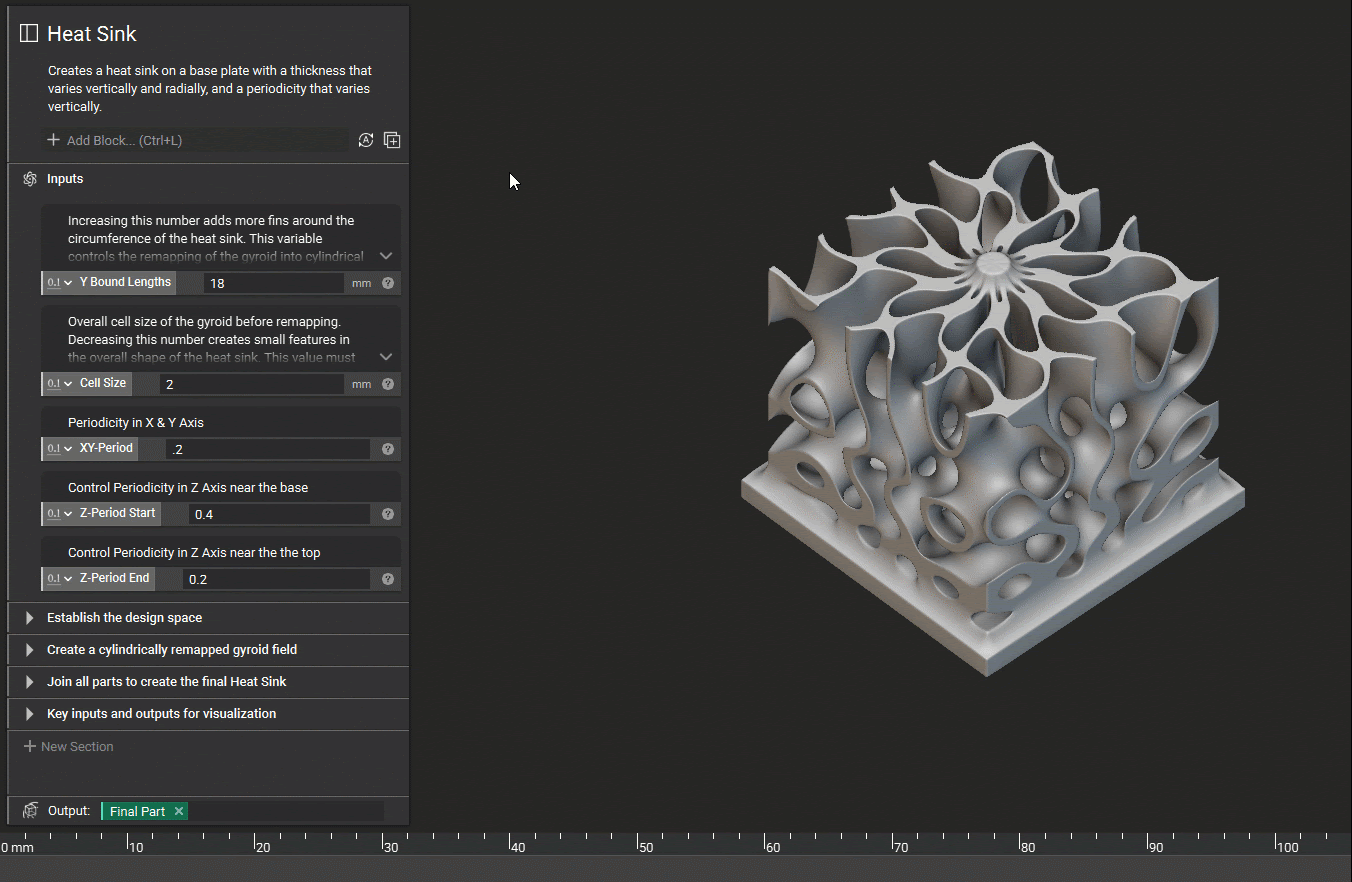The height and width of the screenshot is (882, 1352).
Task: Click the Periodicity in X & Y Axis comment
Action: pos(136,422)
